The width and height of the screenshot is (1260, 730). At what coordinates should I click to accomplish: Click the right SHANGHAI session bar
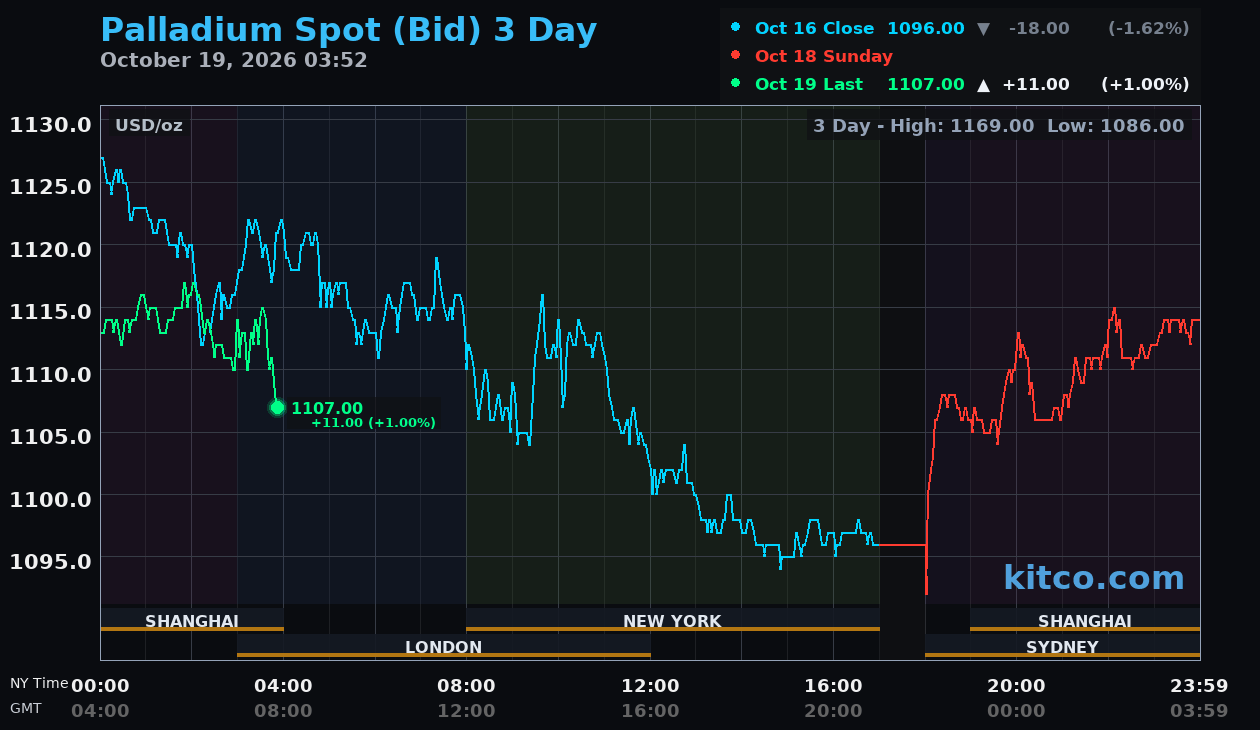pos(1085,620)
